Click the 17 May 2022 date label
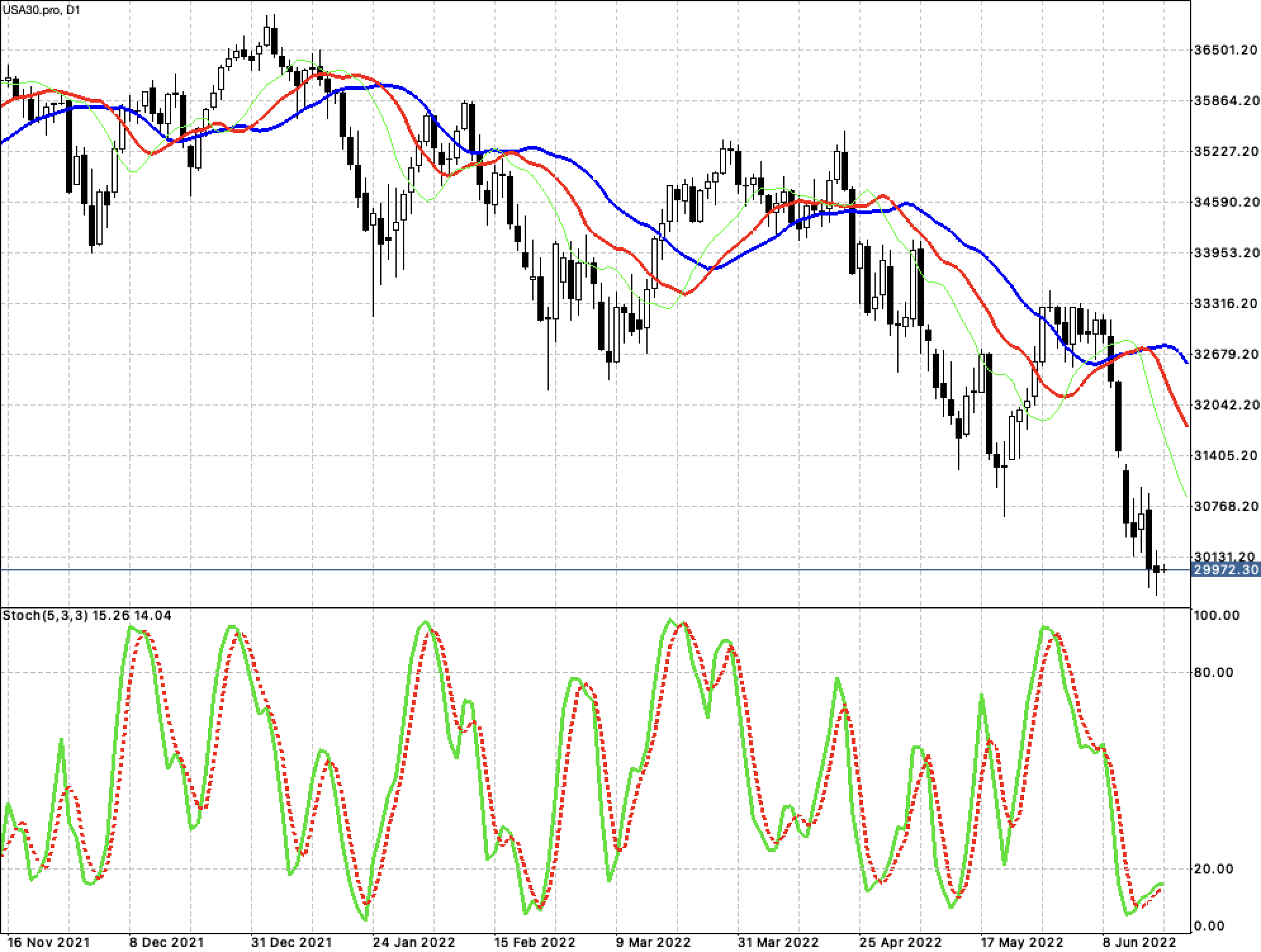 (1023, 942)
